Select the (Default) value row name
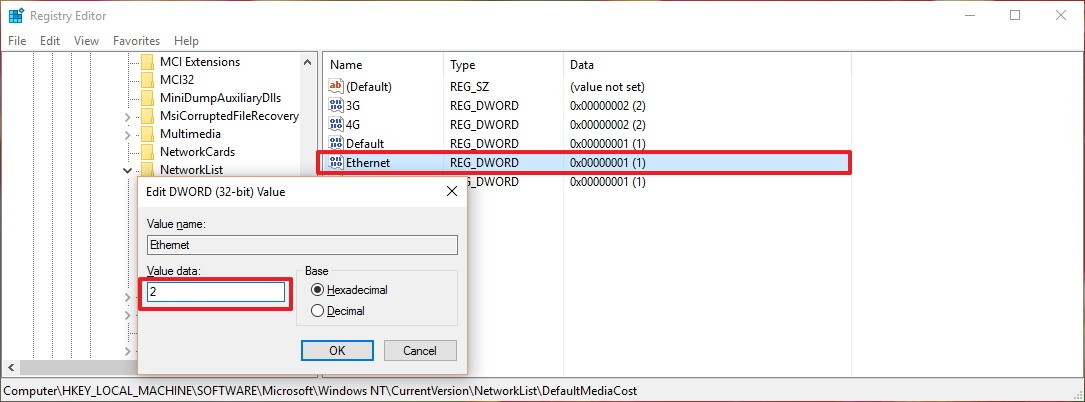The height and width of the screenshot is (402, 1085). (x=369, y=86)
